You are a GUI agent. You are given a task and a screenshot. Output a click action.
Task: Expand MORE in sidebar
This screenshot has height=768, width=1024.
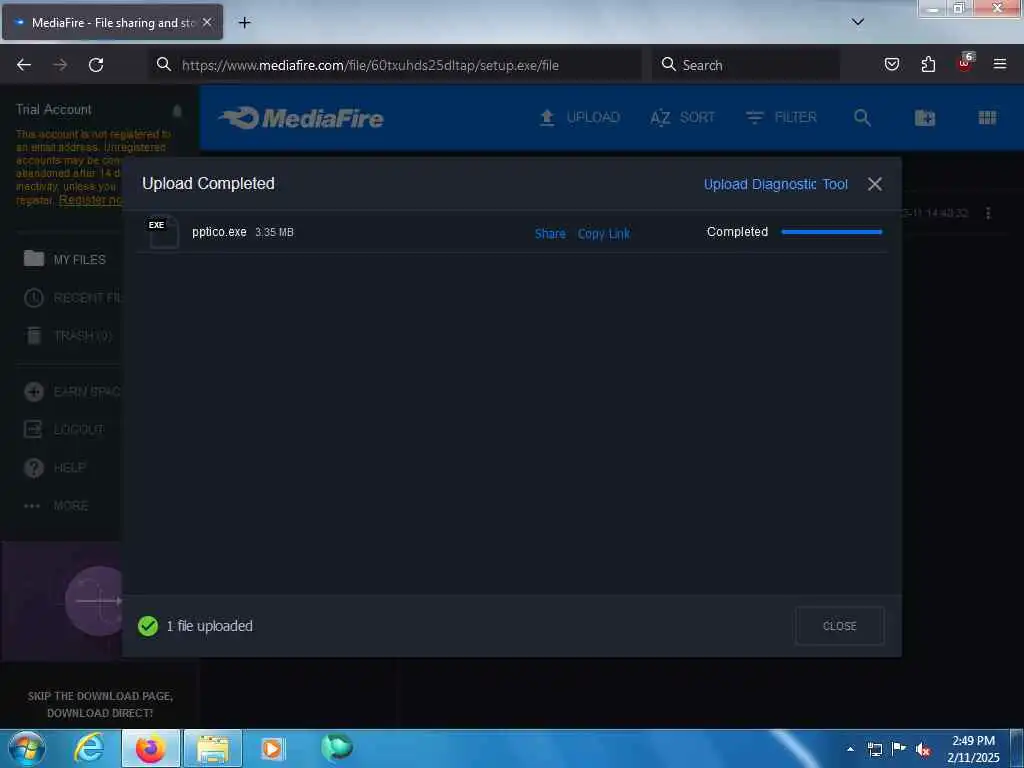tap(56, 505)
